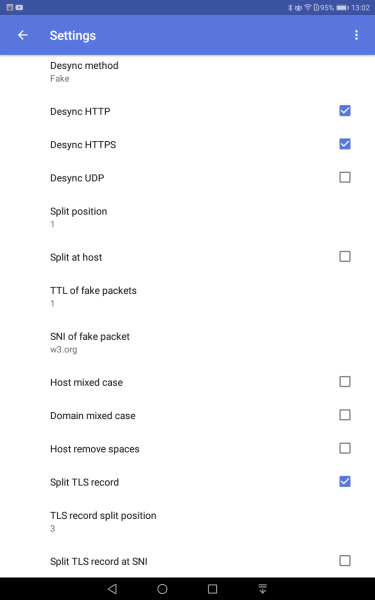Edit the Split position value
The height and width of the screenshot is (600, 375).
tap(188, 217)
